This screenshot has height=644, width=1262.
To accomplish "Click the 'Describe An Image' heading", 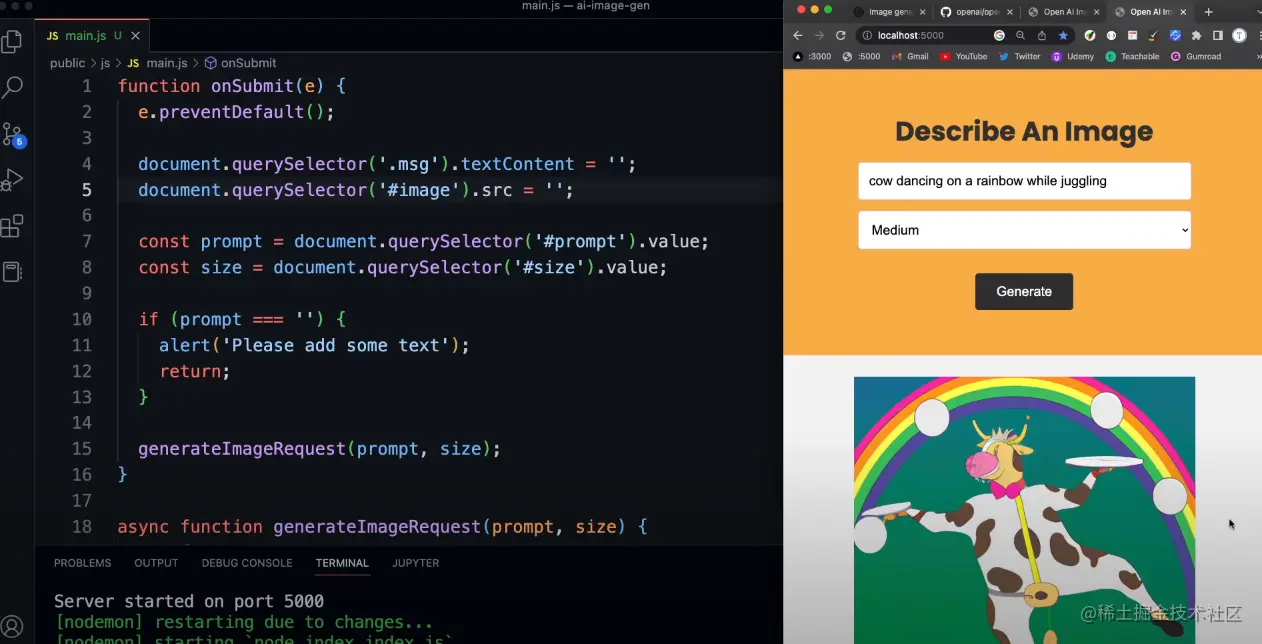I will tap(1024, 131).
